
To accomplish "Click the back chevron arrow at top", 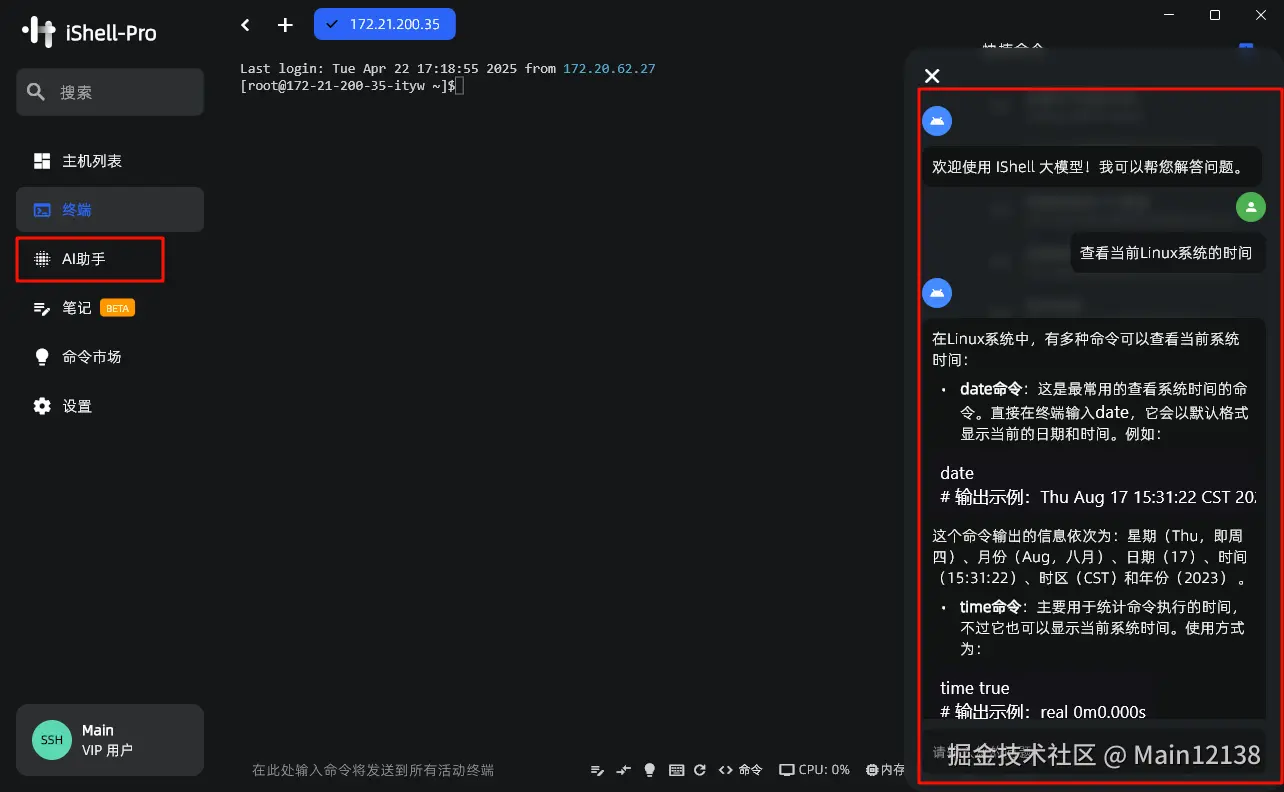I will [x=246, y=25].
